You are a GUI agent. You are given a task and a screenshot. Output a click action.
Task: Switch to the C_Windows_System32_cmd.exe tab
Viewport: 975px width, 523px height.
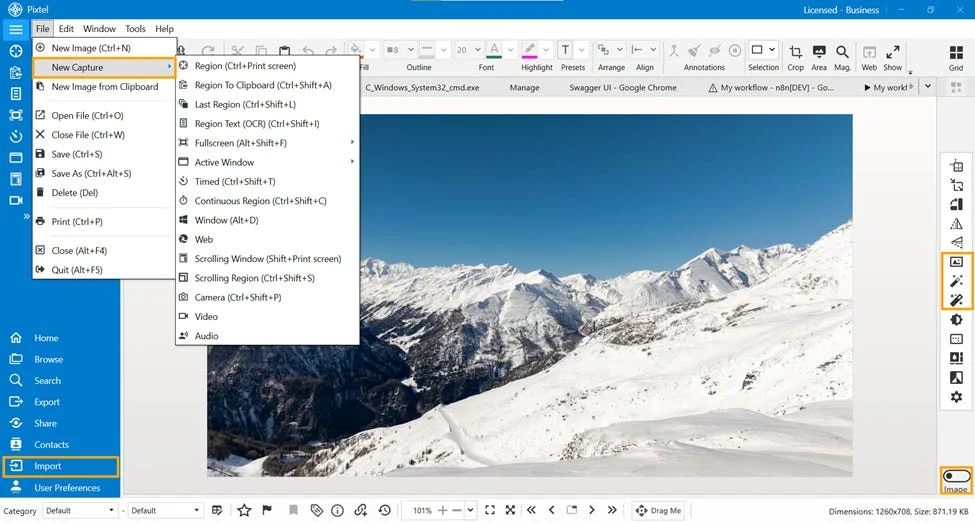click(422, 88)
